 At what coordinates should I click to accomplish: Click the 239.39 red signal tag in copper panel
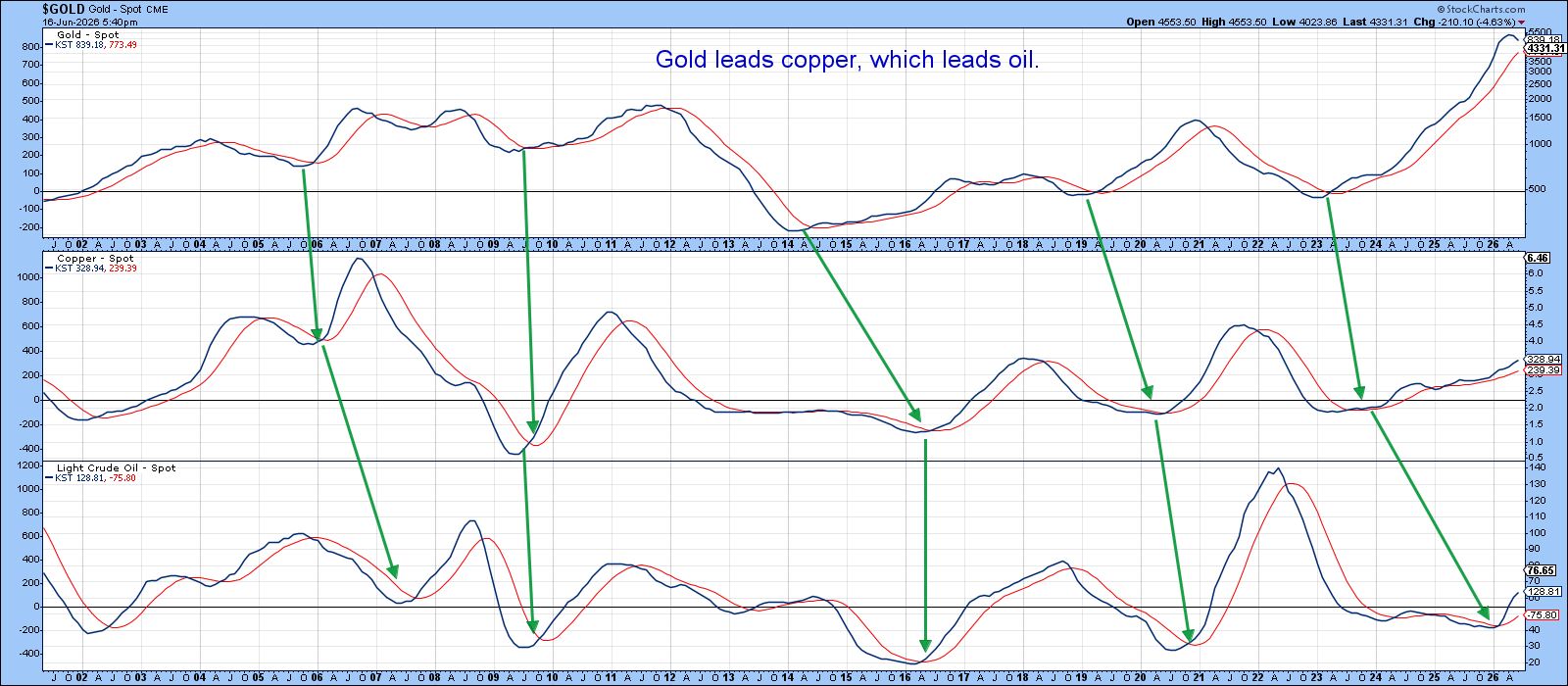pos(1543,370)
